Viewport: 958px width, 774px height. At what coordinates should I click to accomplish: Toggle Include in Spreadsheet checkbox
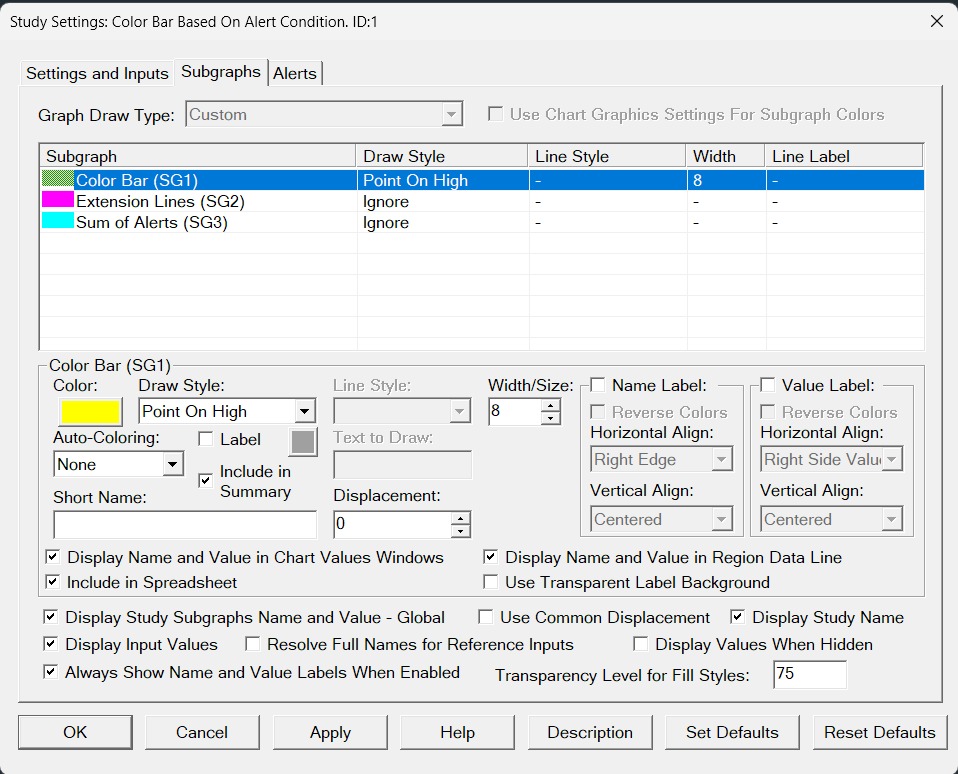pyautogui.click(x=53, y=582)
